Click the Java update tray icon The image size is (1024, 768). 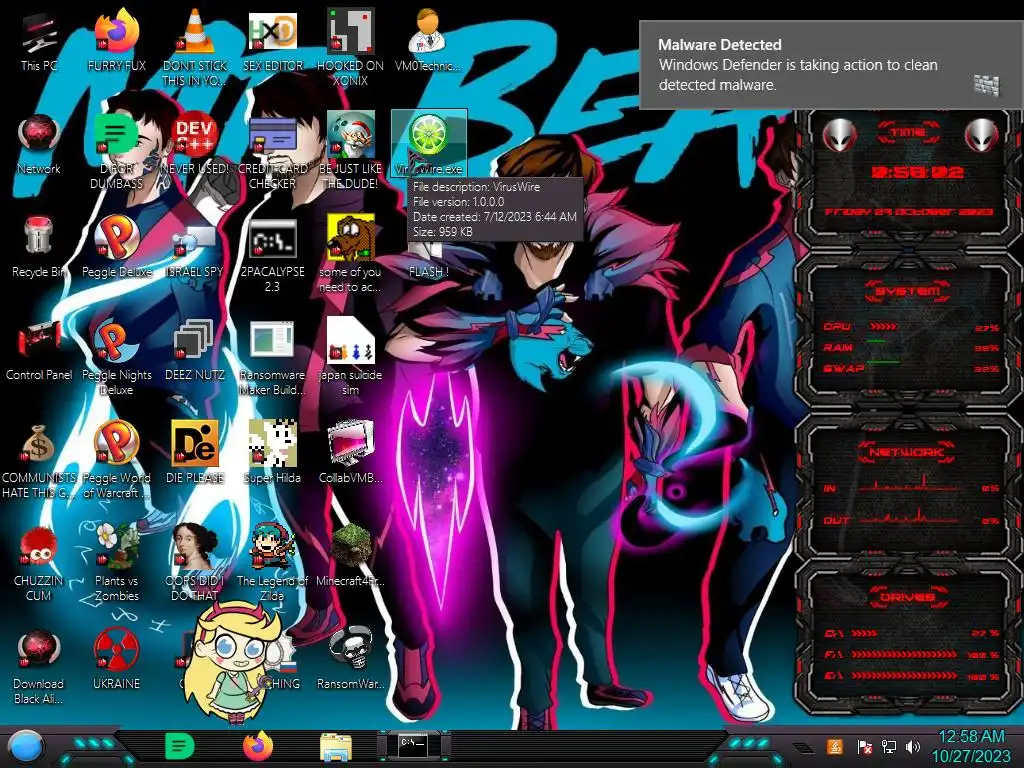point(835,746)
